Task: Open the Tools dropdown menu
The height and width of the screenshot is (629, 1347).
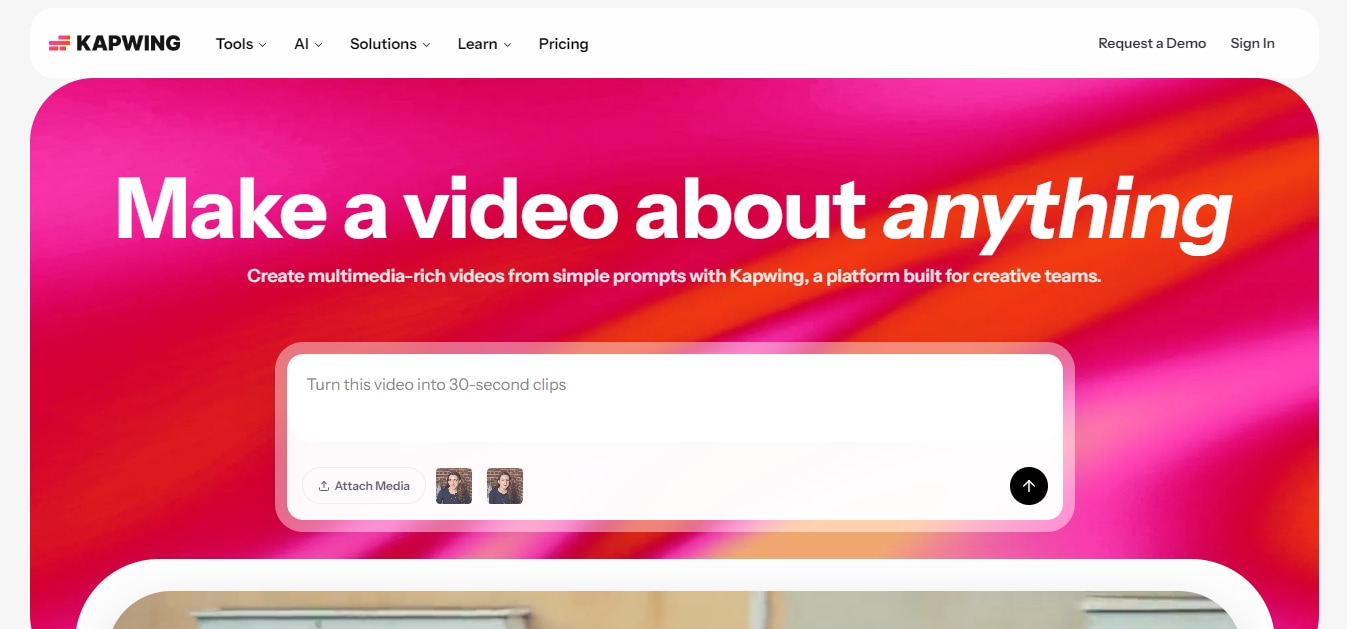Action: 241,44
